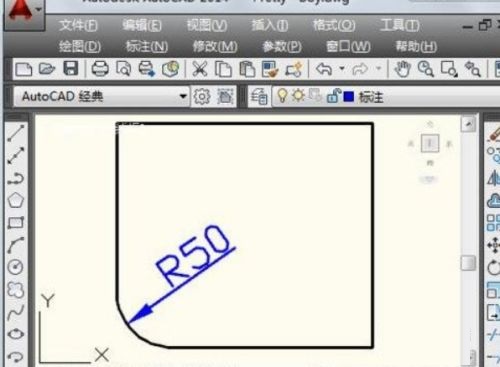The image size is (500, 367).
Task: Create a new drawing with New icon
Action: pyautogui.click(x=24, y=69)
